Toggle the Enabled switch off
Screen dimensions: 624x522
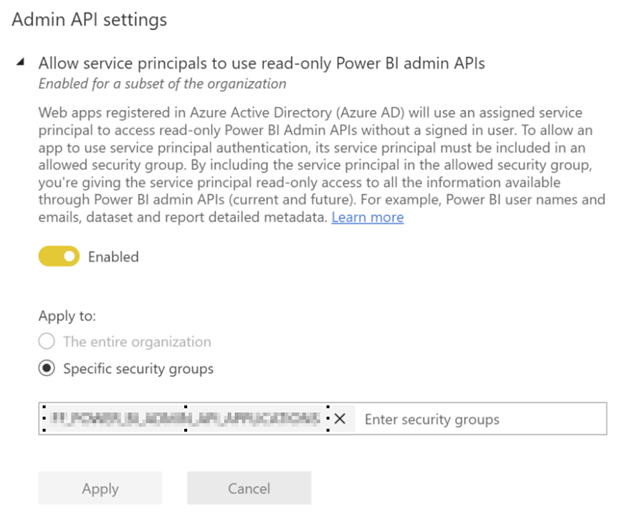(x=59, y=256)
